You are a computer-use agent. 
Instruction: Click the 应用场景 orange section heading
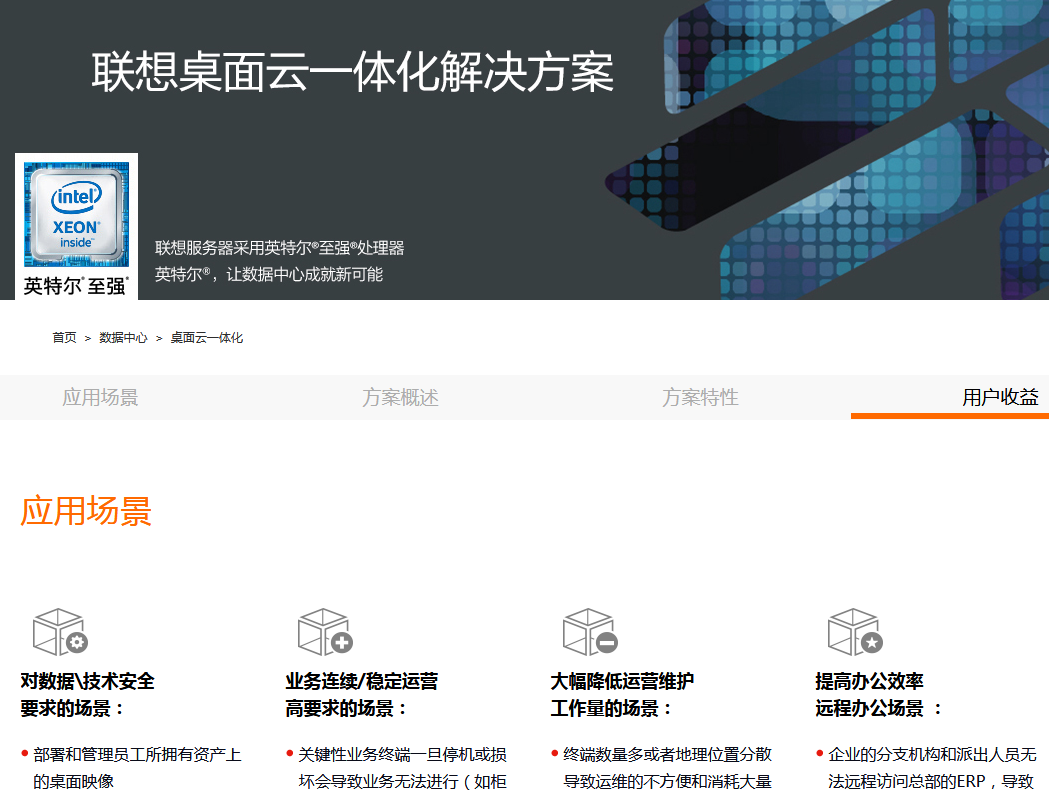click(x=86, y=511)
